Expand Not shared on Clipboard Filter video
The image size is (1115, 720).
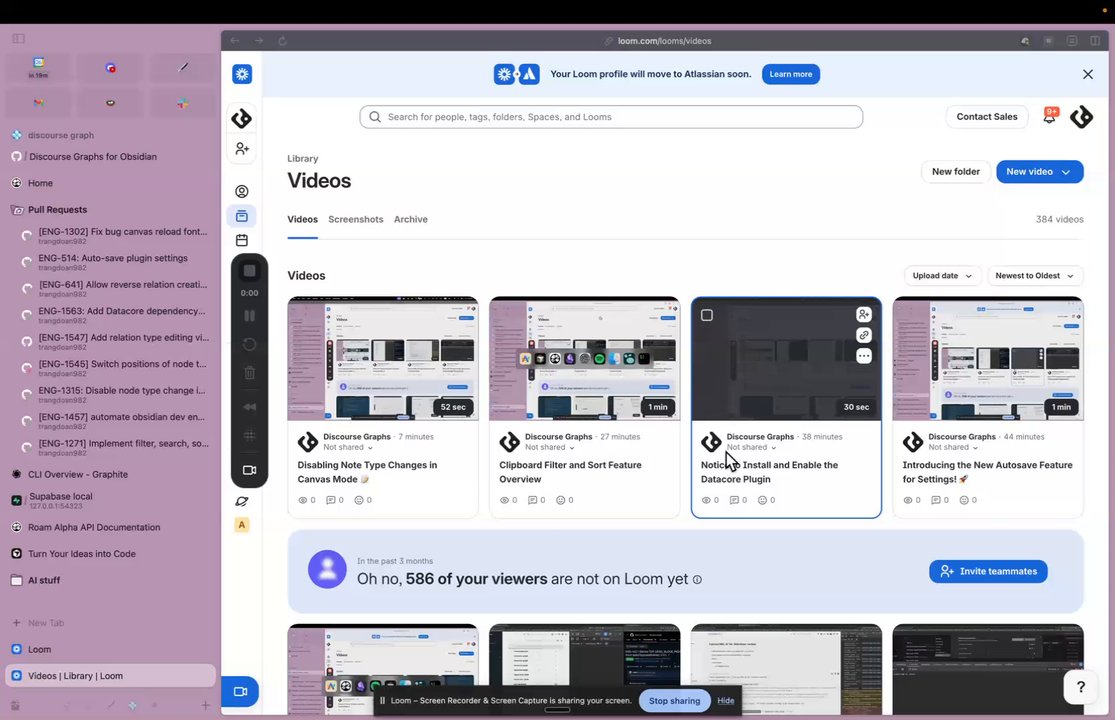(x=550, y=447)
